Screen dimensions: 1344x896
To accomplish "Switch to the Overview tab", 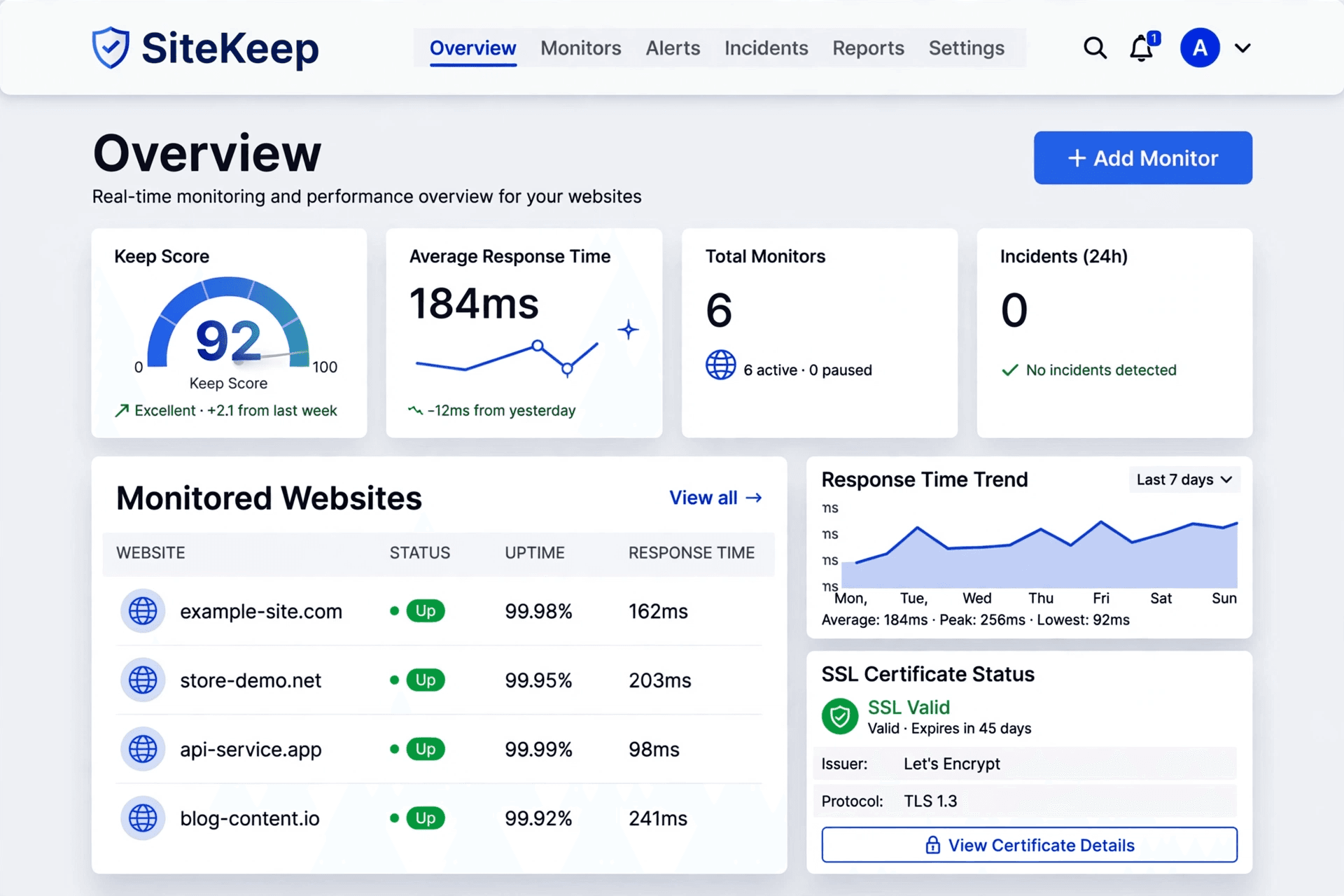I will click(472, 48).
